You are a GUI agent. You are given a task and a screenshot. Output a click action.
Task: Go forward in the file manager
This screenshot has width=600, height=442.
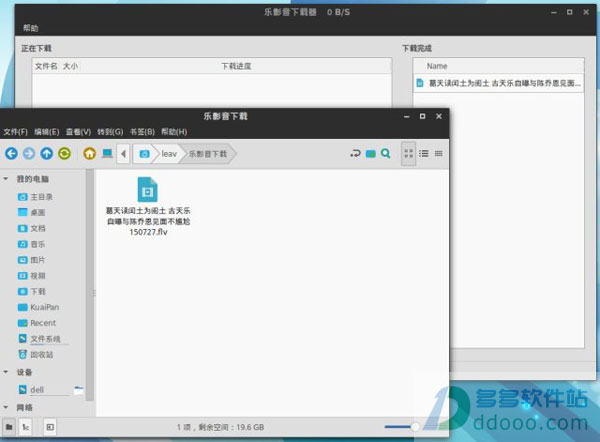pyautogui.click(x=29, y=154)
